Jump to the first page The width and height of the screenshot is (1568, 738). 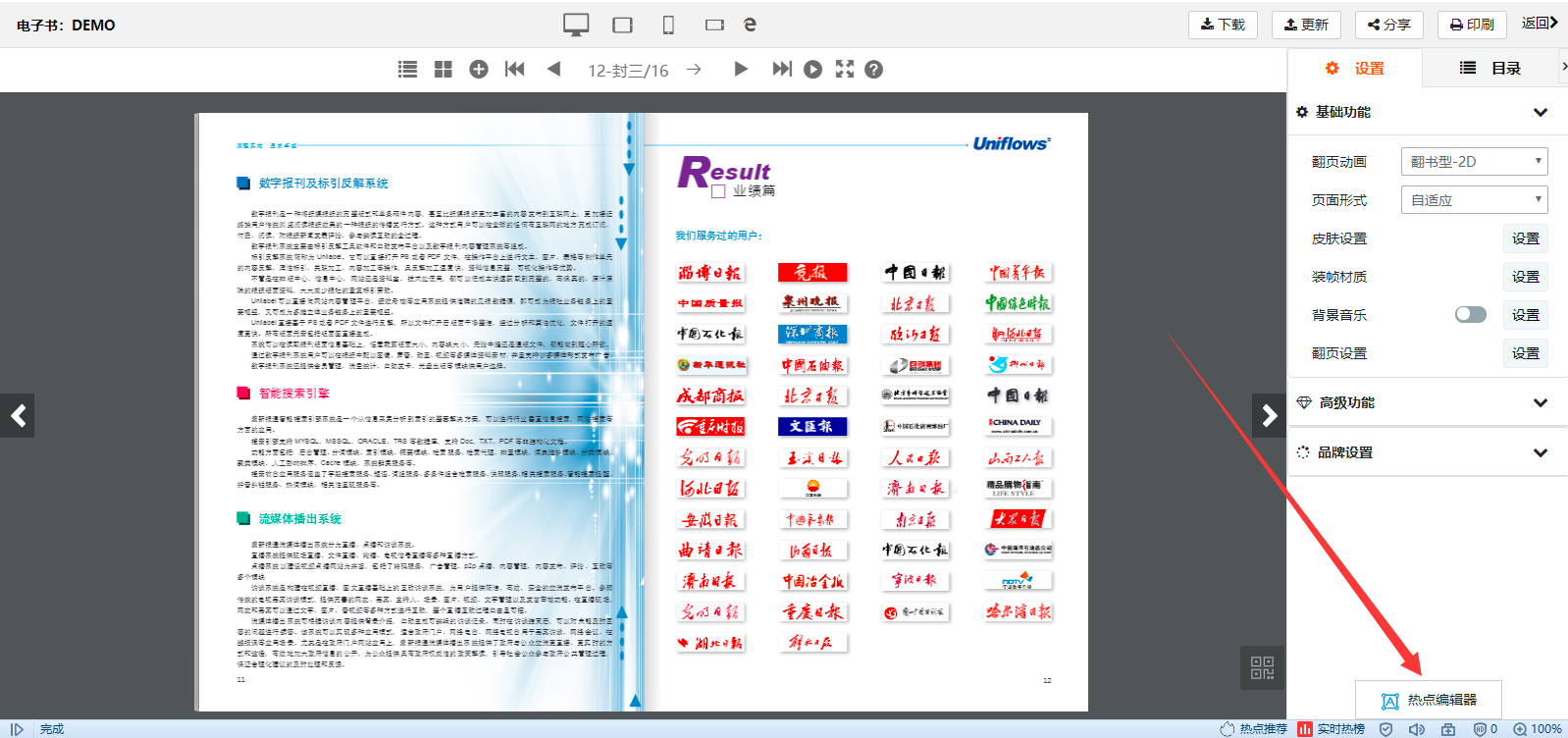pyautogui.click(x=514, y=69)
